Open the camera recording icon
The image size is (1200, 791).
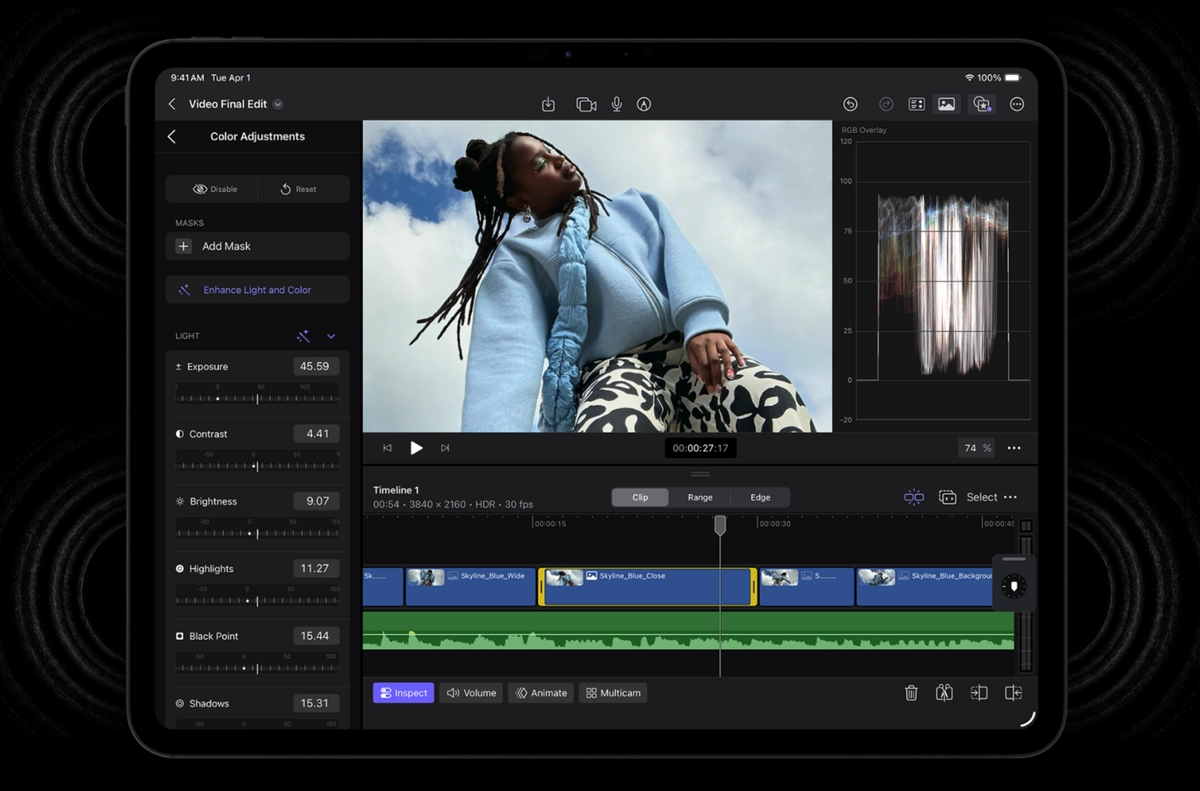[x=584, y=103]
